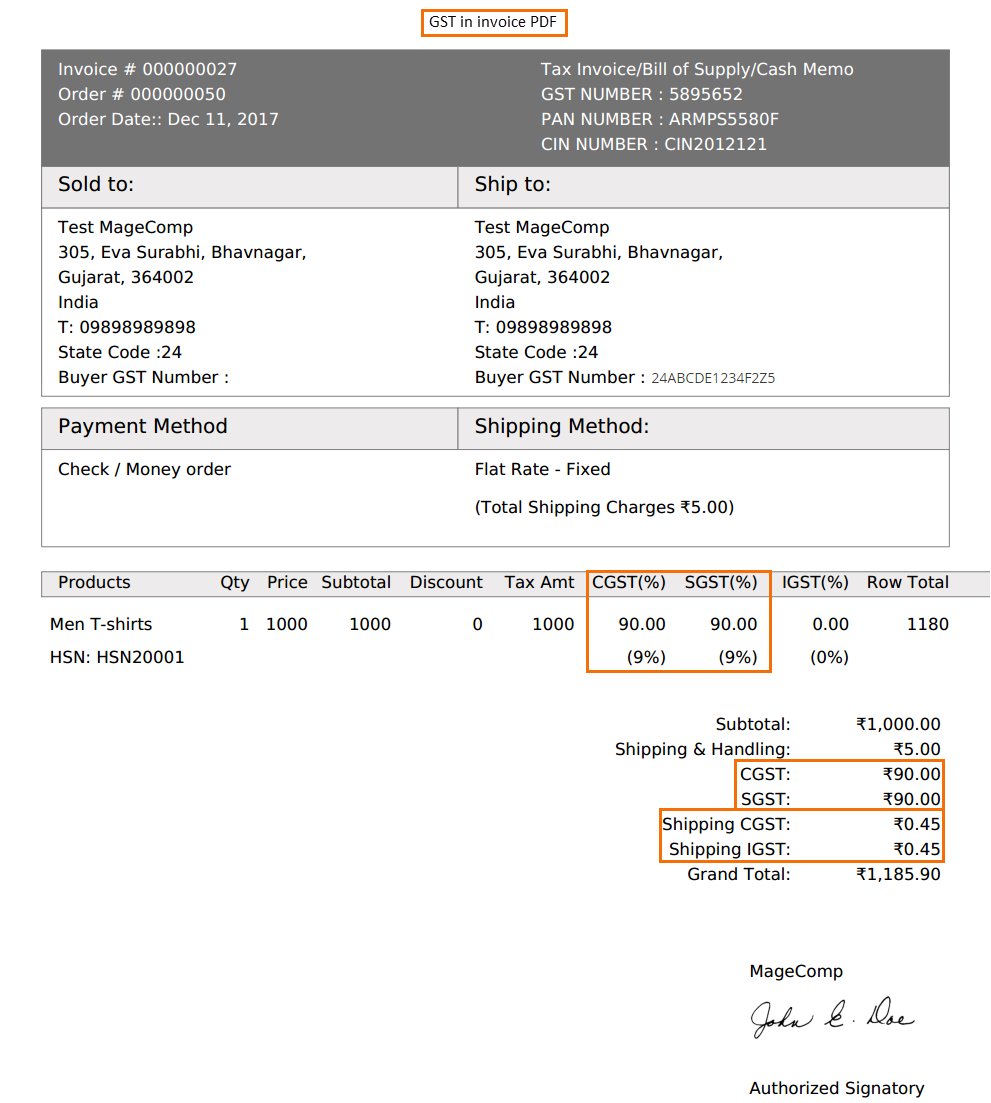991x1103 pixels.
Task: Select the 'Men T-shirts' product name
Action: click(x=101, y=625)
